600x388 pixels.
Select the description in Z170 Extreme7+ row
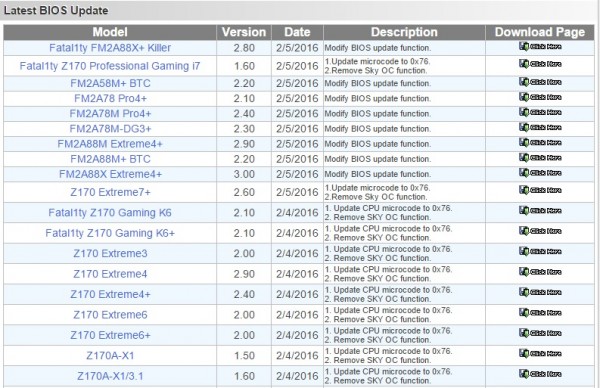(x=377, y=192)
